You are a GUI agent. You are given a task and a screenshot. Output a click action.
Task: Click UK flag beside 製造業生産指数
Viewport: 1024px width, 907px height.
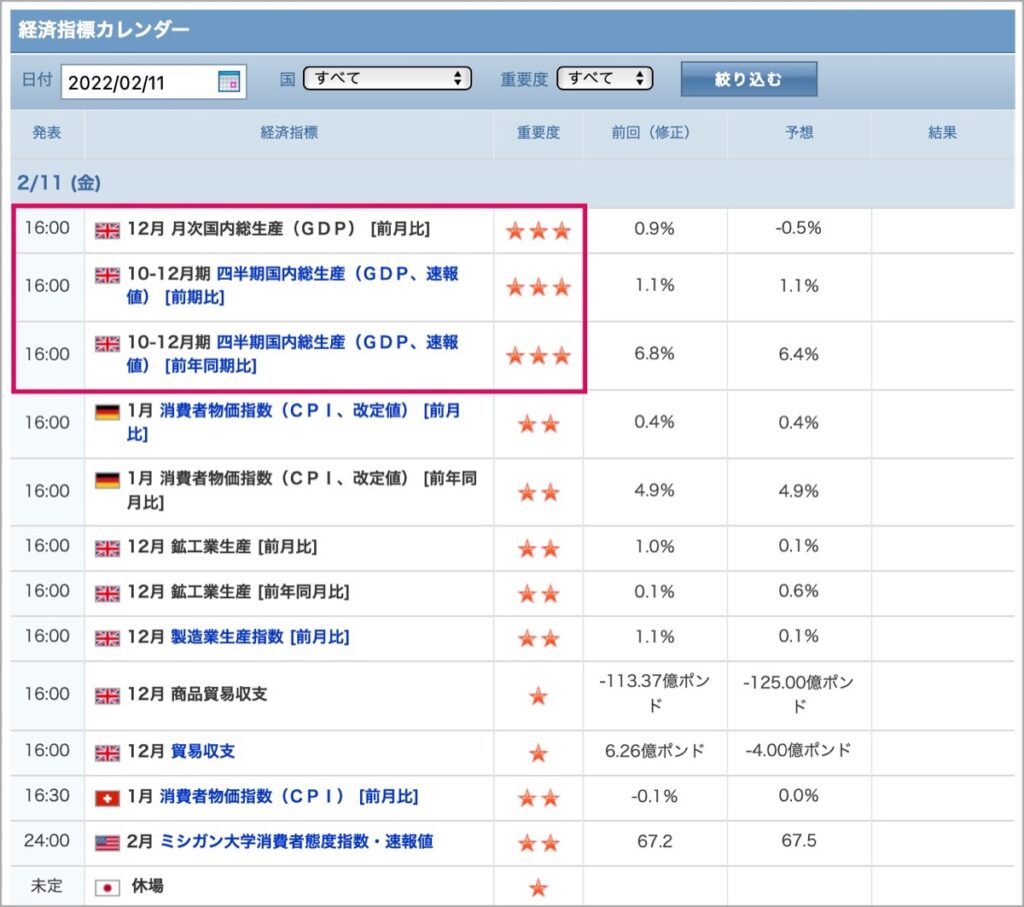(107, 638)
